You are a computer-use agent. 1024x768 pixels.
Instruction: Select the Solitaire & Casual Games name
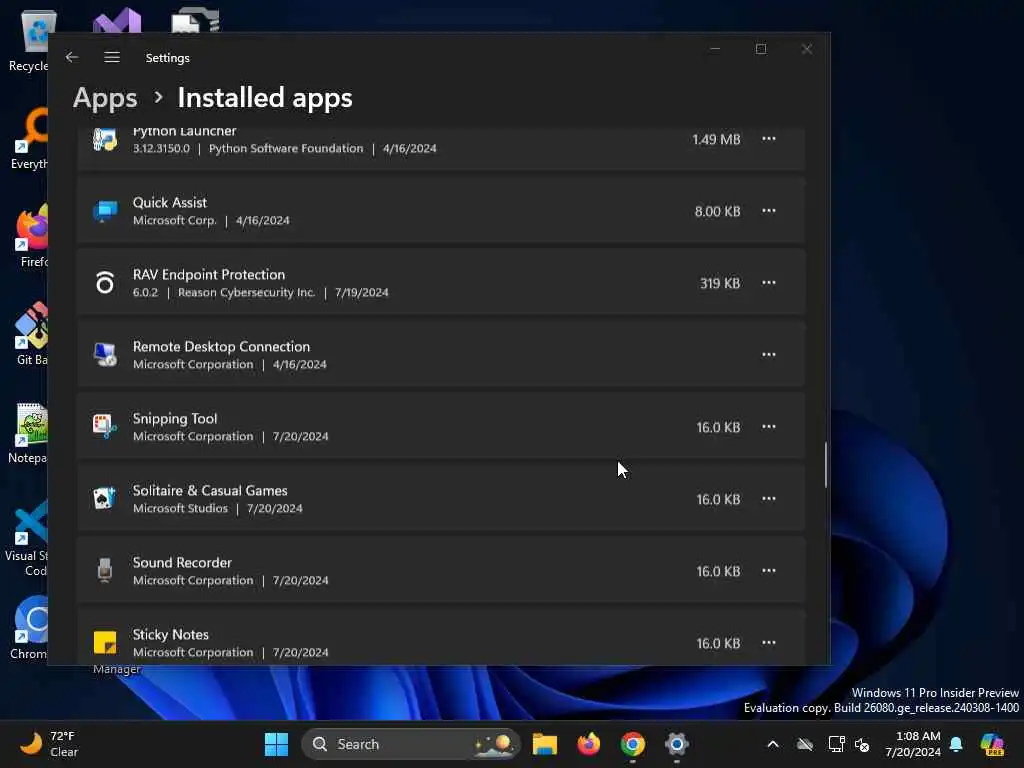(210, 490)
